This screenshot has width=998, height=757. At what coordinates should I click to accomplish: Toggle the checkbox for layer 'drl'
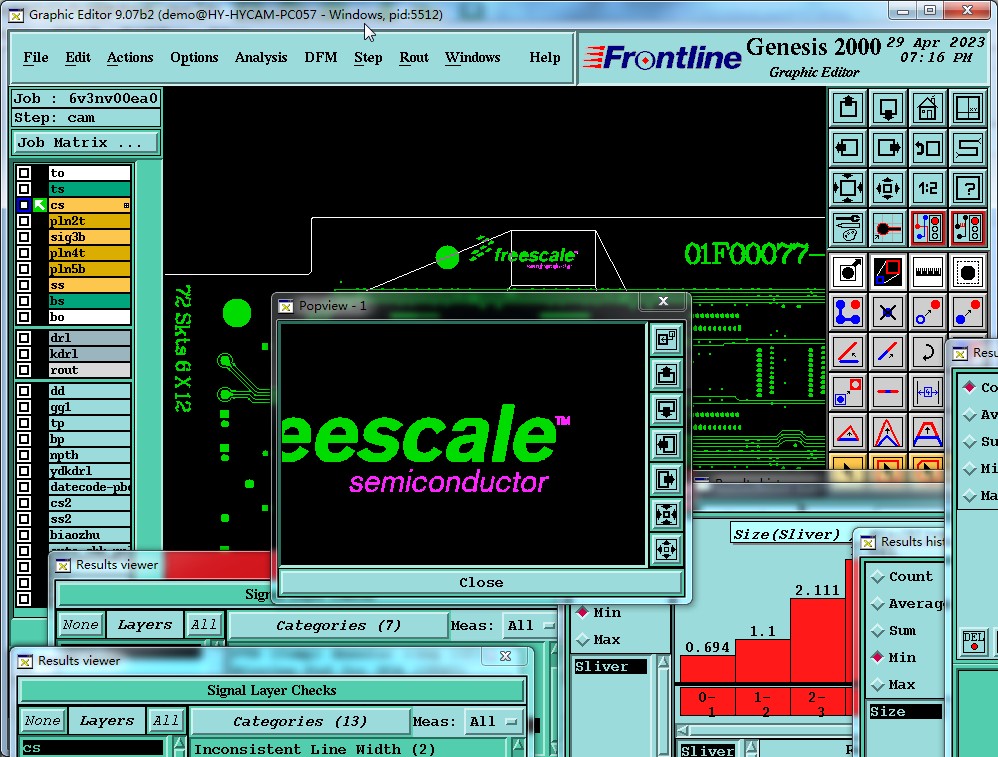click(24, 338)
